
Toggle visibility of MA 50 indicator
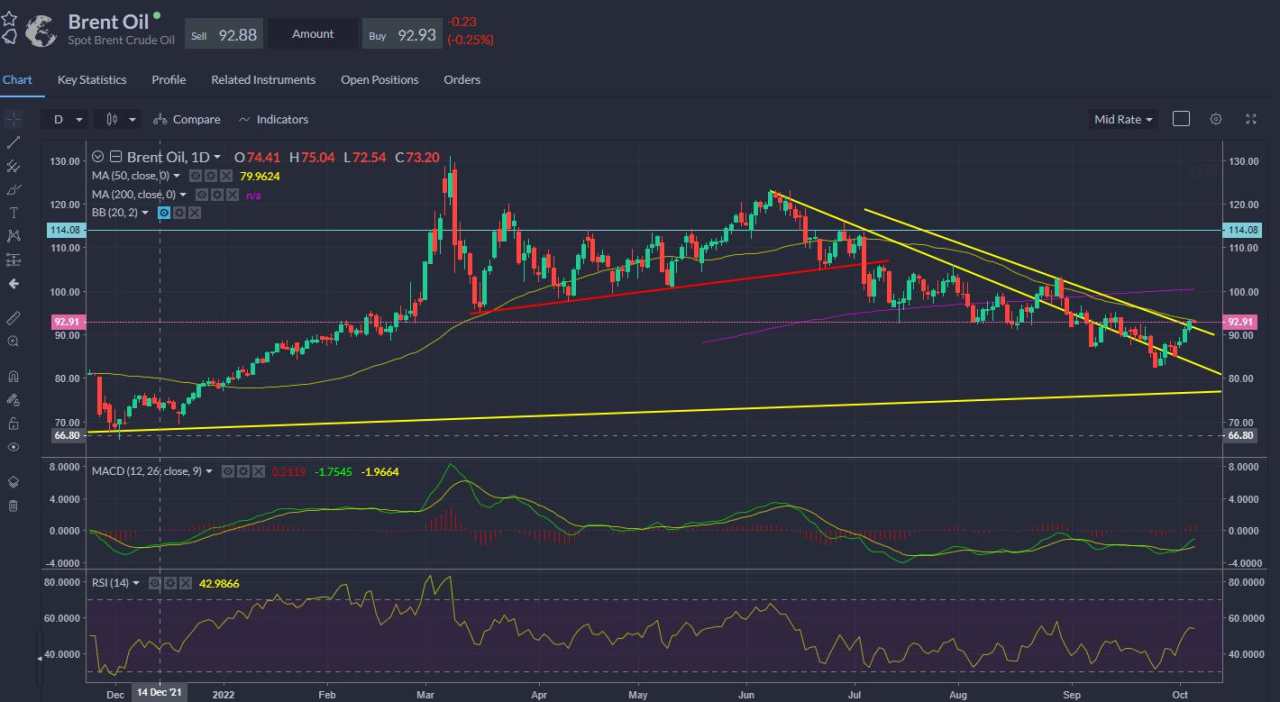[195, 176]
